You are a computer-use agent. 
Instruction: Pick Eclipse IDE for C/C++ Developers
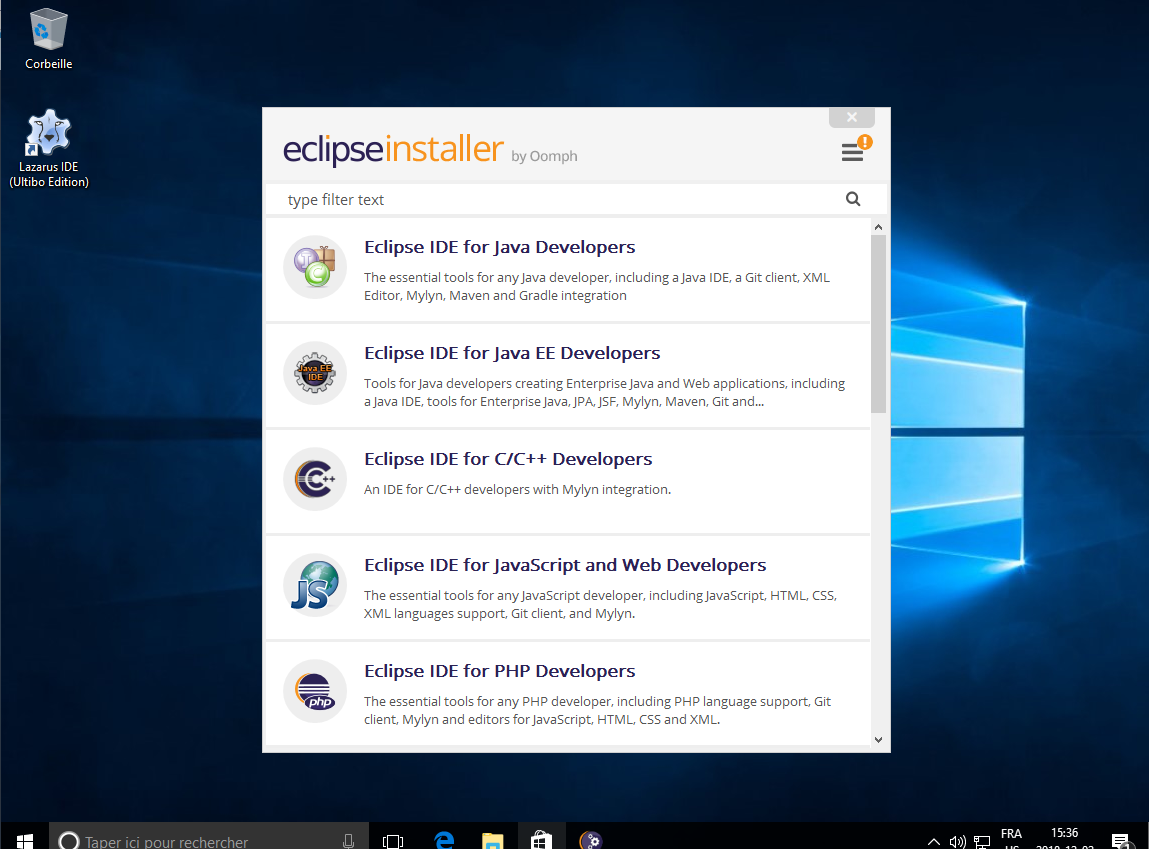point(508,459)
